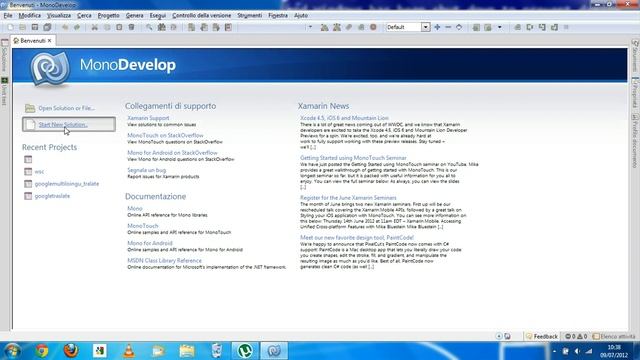
Task: Click the Find magnifier icon
Action: [149, 27]
